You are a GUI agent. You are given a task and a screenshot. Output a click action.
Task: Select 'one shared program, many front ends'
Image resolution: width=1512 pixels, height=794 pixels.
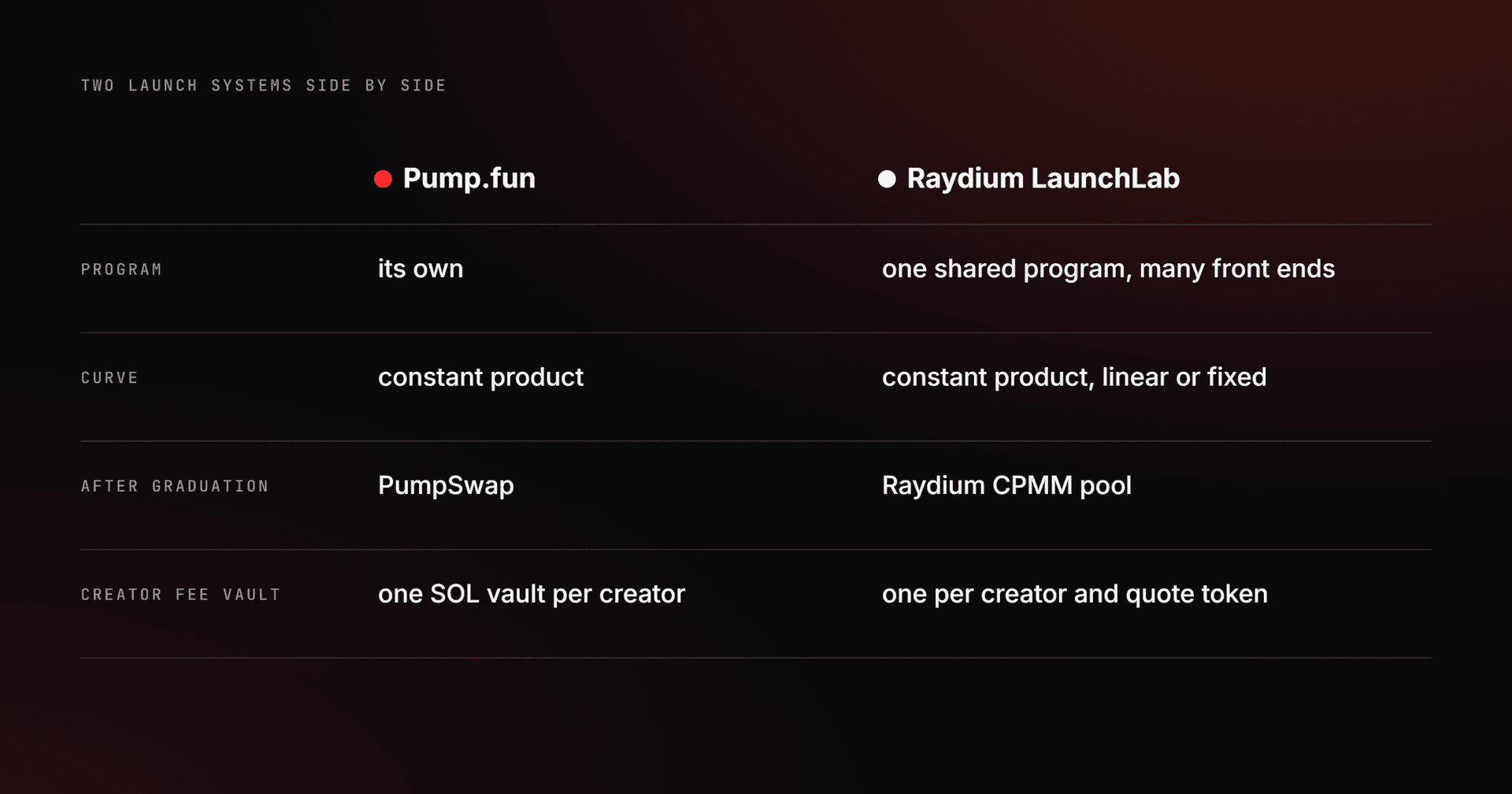tap(1108, 269)
